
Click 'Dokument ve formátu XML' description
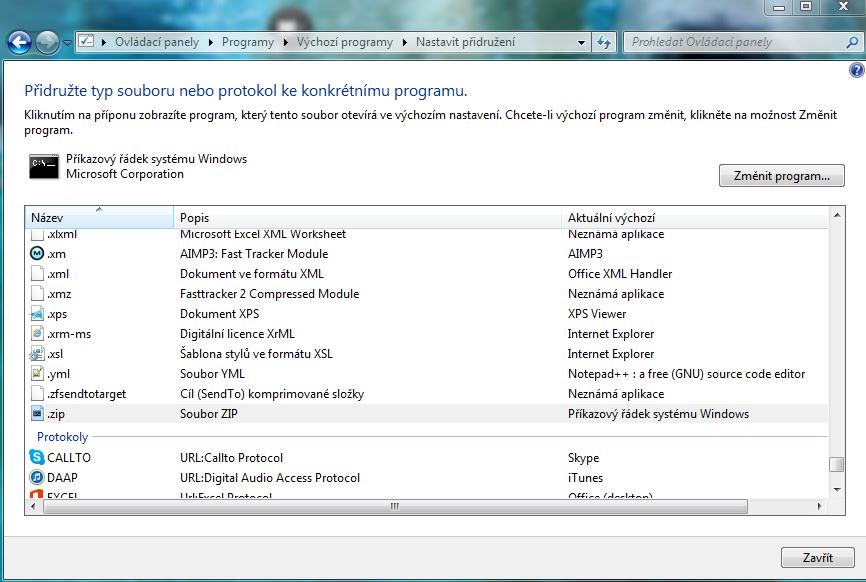point(252,273)
